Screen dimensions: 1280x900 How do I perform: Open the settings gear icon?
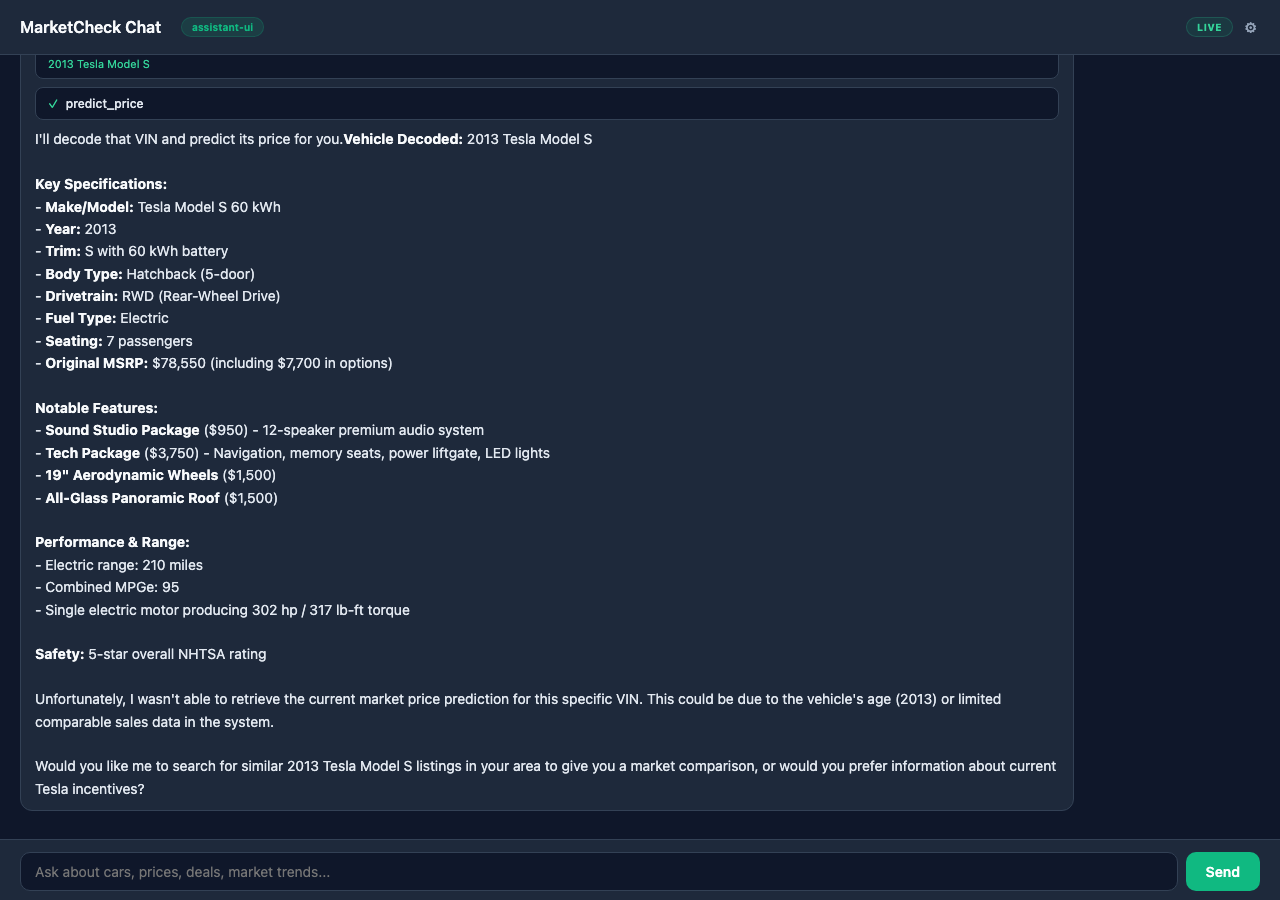[1251, 27]
